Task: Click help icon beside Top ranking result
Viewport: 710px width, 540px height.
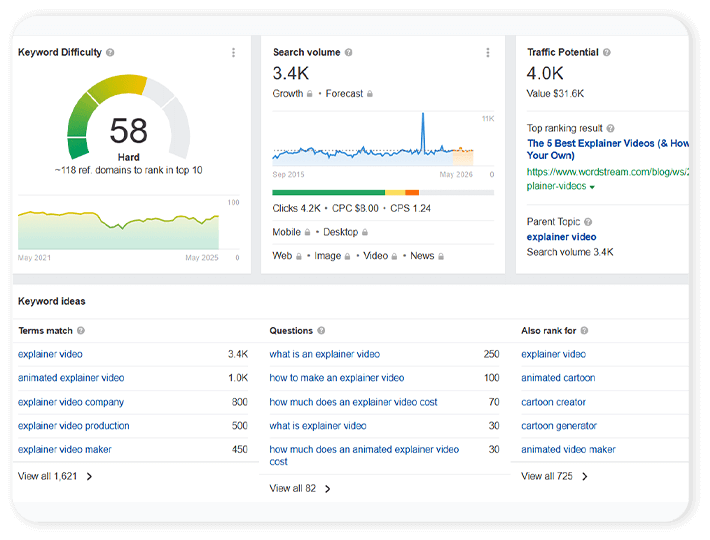Action: 610,129
